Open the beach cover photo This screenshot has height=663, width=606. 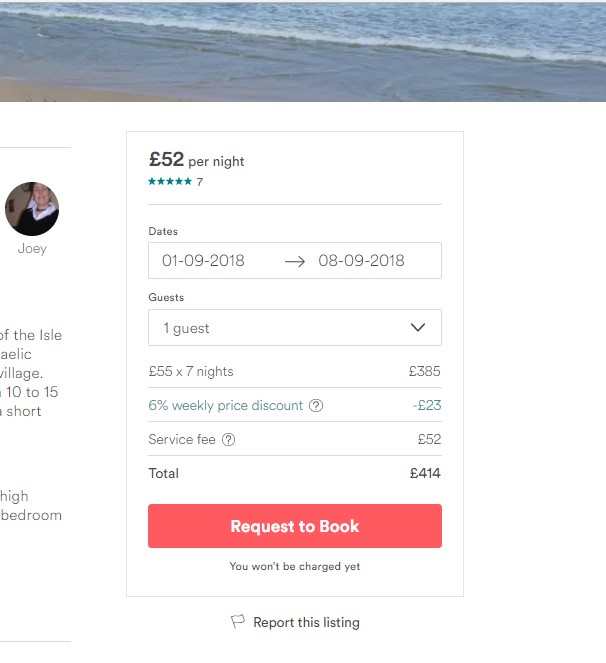click(x=303, y=50)
